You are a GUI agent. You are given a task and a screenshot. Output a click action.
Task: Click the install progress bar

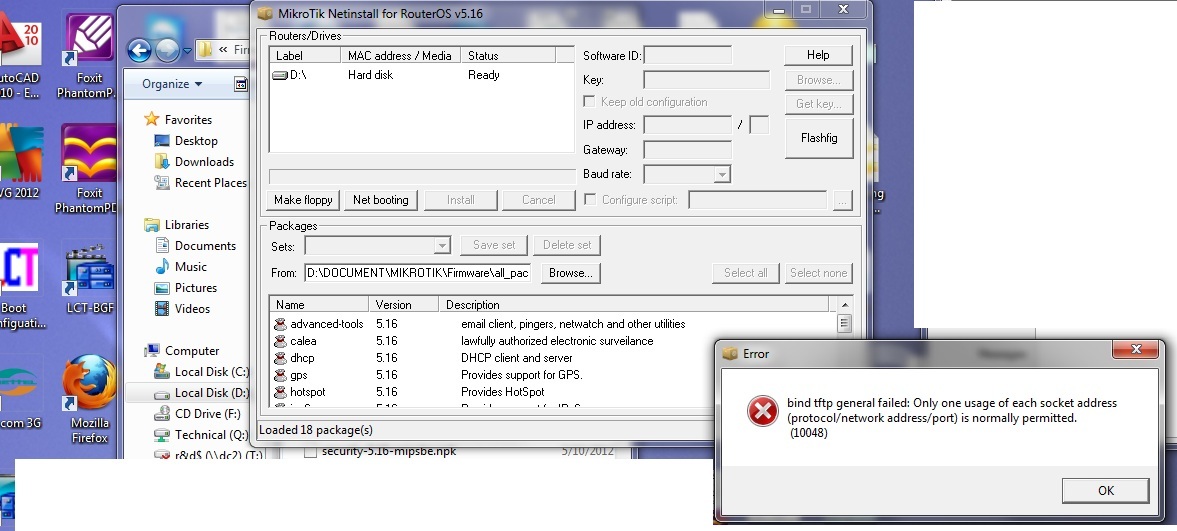point(423,176)
